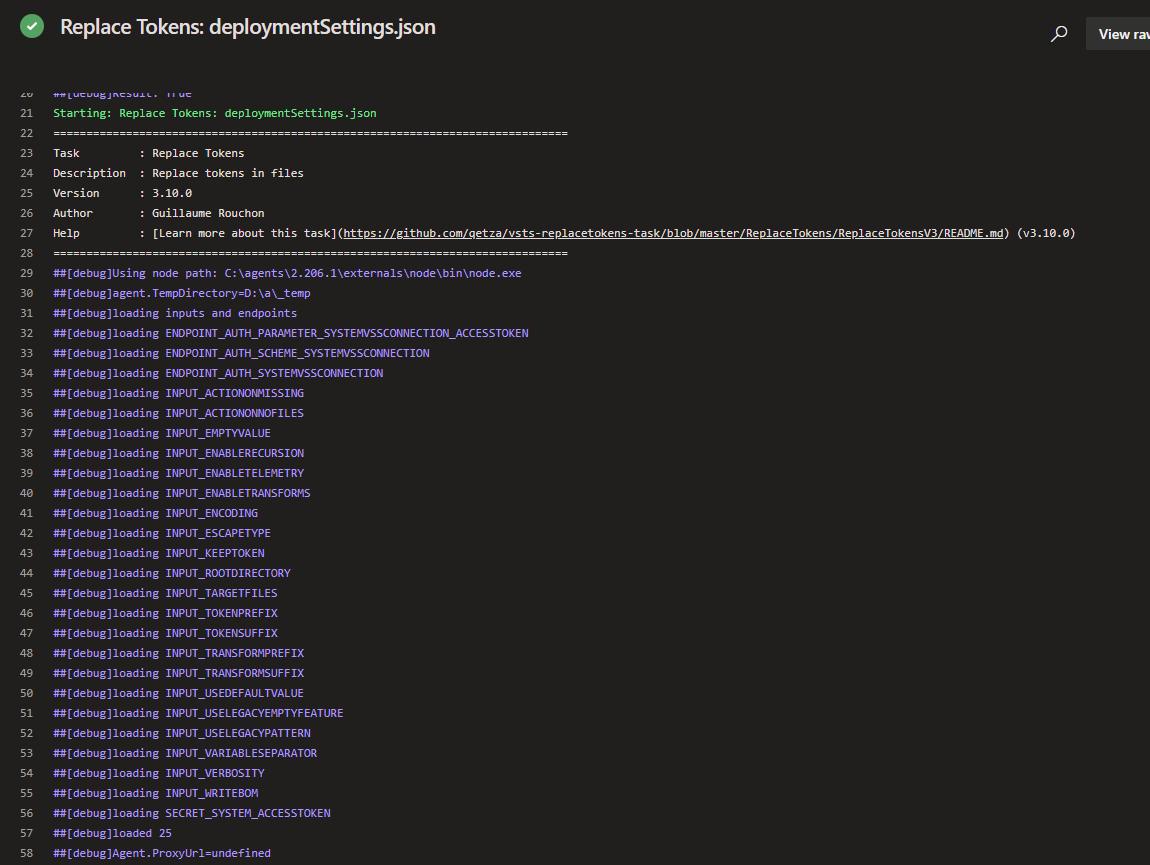
Task: Click line 30 showing agent.TempDirectory
Action: coord(180,292)
